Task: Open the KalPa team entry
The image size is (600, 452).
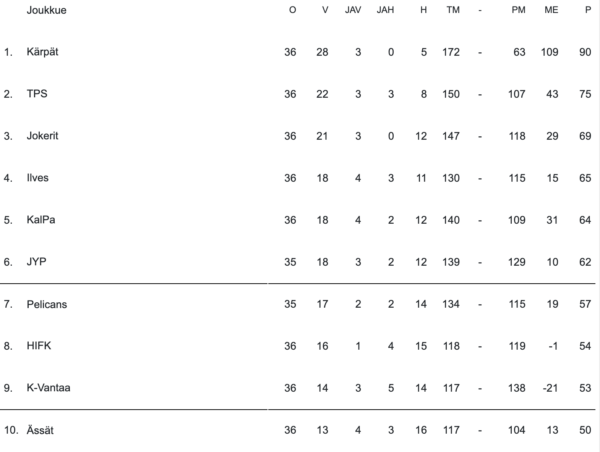Action: [x=40, y=220]
